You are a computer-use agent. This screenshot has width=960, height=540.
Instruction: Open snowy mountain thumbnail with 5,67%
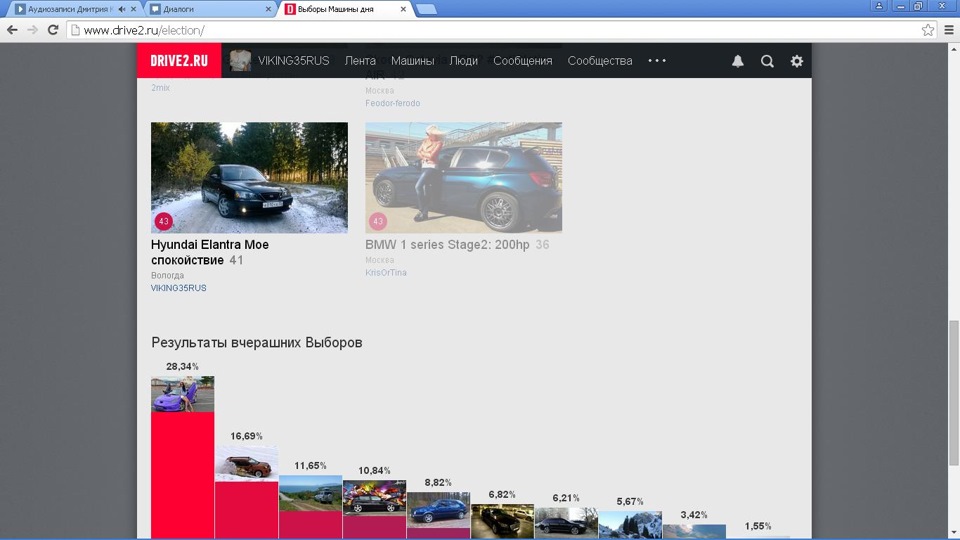point(630,525)
